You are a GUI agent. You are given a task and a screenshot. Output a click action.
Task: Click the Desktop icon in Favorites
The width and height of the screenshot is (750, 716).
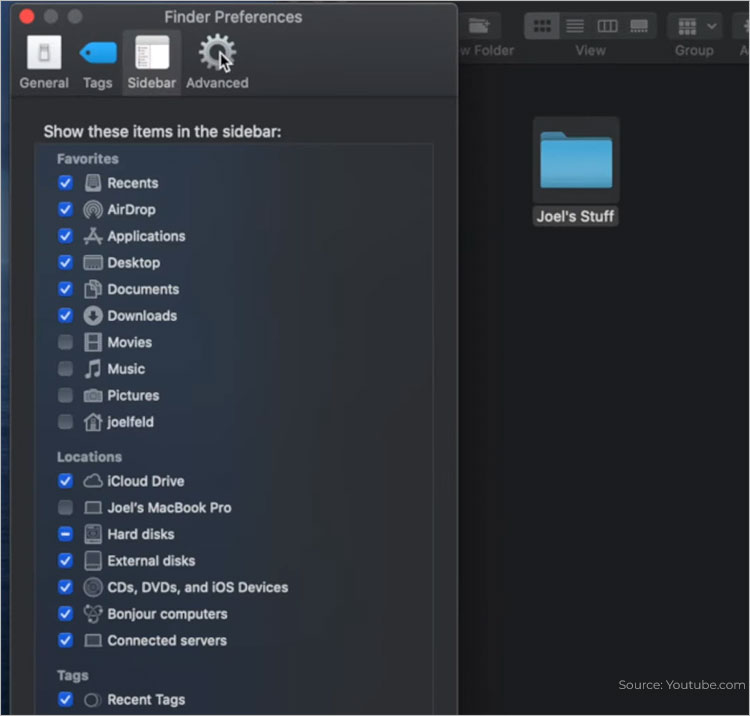93,263
